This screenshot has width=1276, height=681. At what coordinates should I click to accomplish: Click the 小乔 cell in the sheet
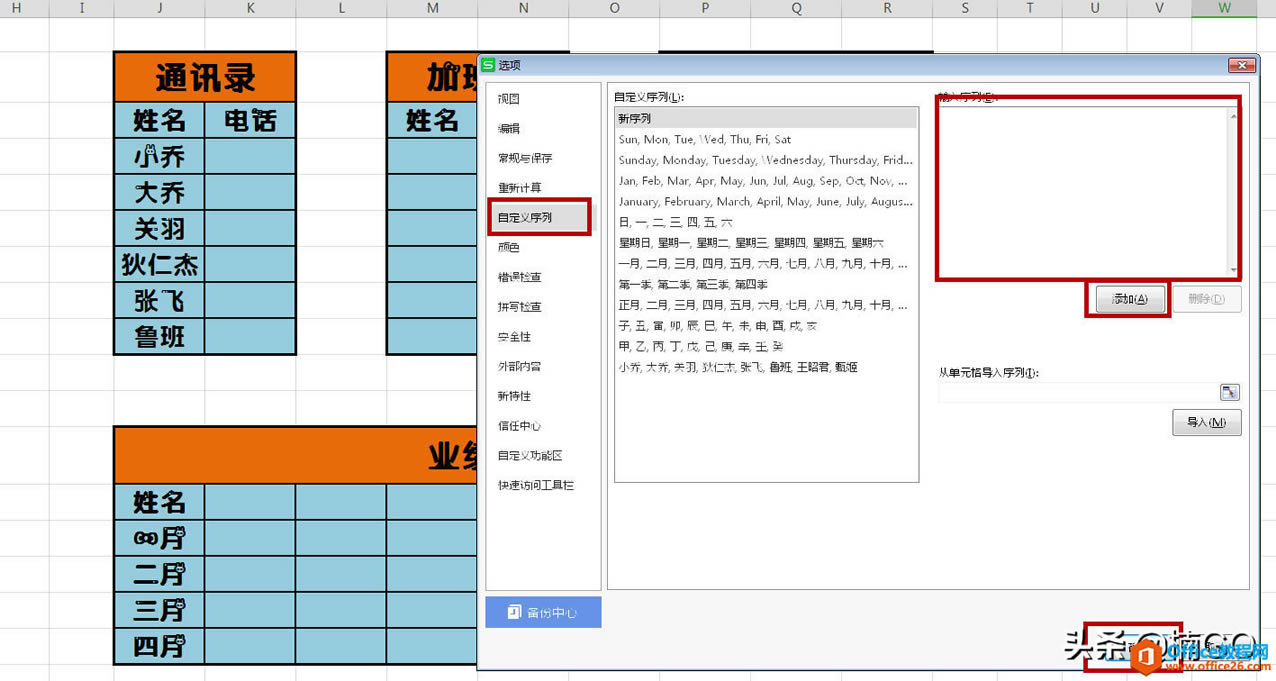pos(160,156)
